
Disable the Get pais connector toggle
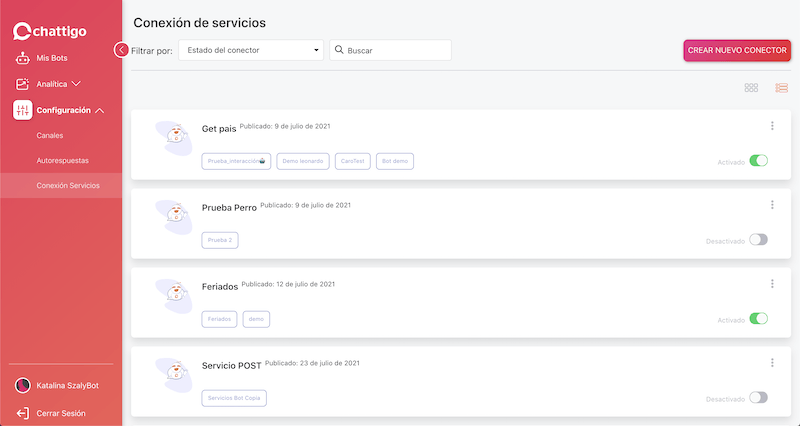click(758, 161)
